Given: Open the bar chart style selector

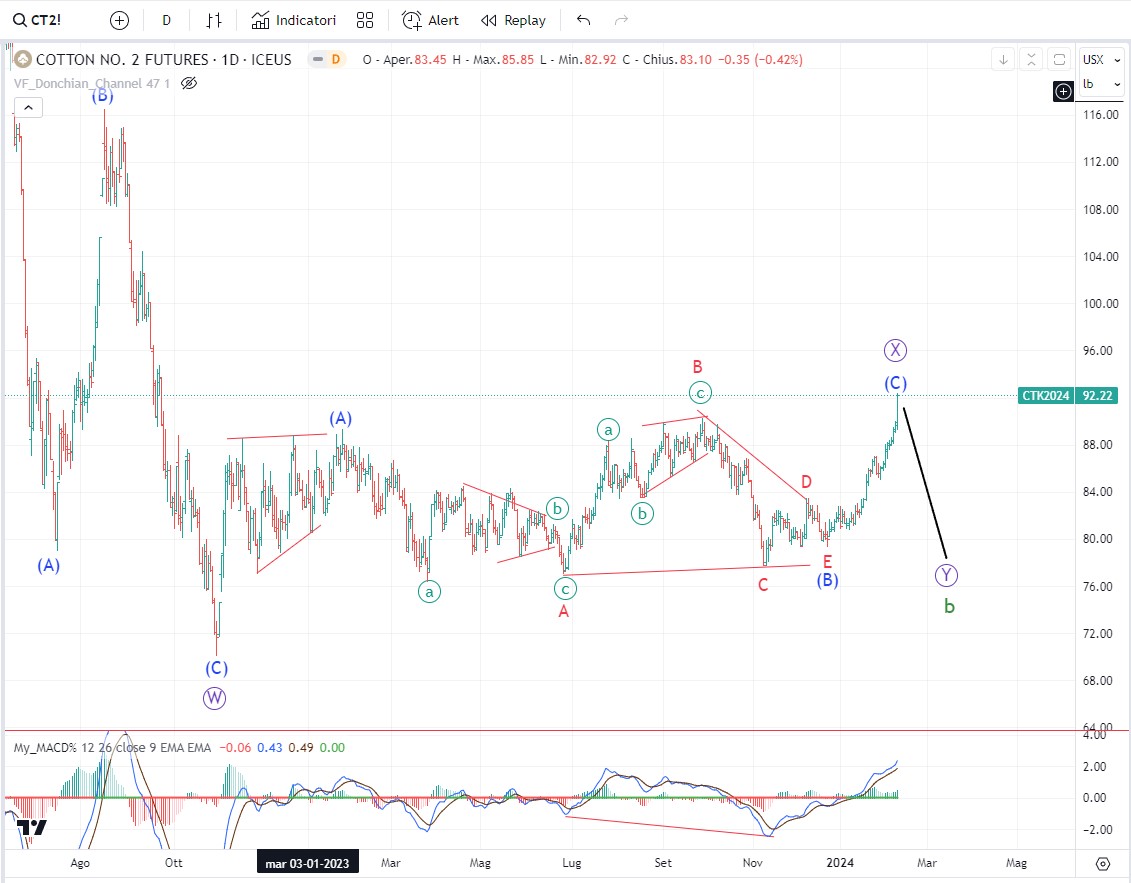Looking at the screenshot, I should tap(214, 20).
